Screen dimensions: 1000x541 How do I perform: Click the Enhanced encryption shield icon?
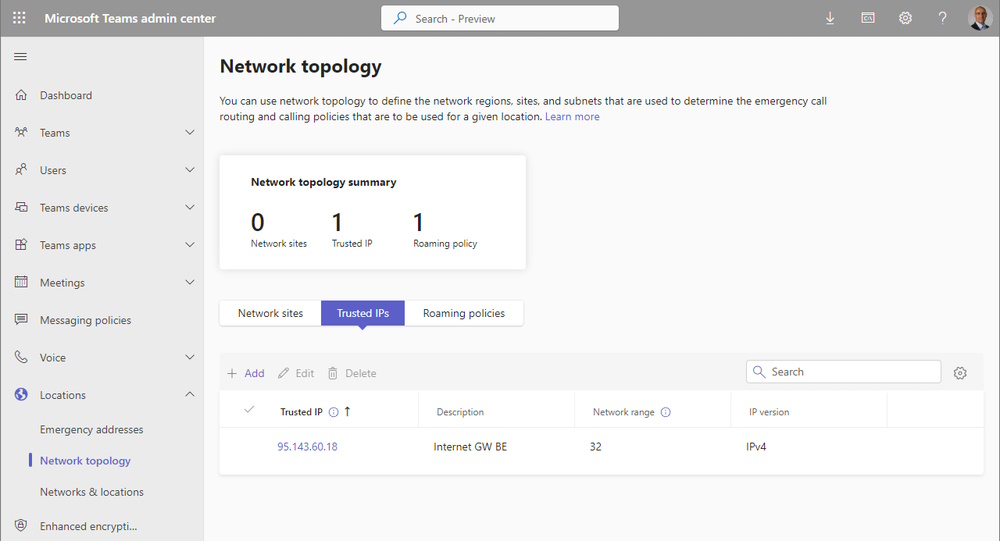click(21, 526)
